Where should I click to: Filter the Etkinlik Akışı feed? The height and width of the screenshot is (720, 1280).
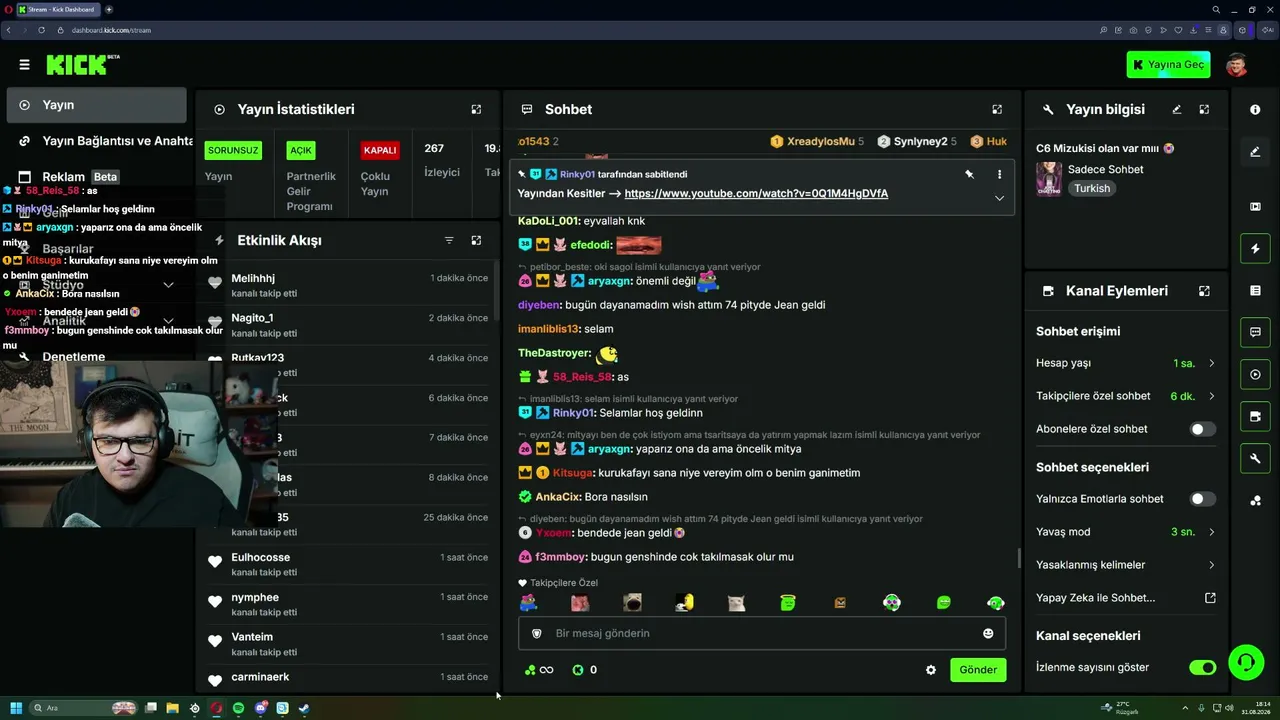pos(449,240)
